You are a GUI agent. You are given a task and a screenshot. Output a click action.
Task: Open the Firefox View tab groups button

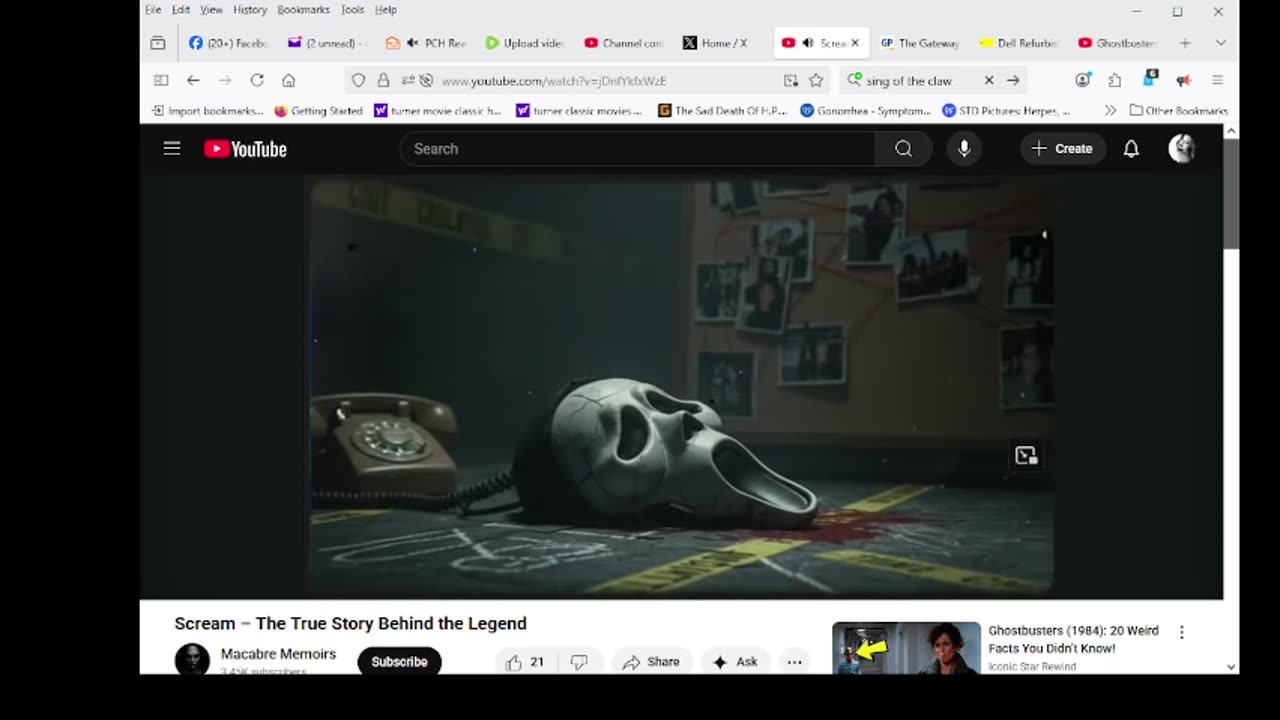pos(158,43)
